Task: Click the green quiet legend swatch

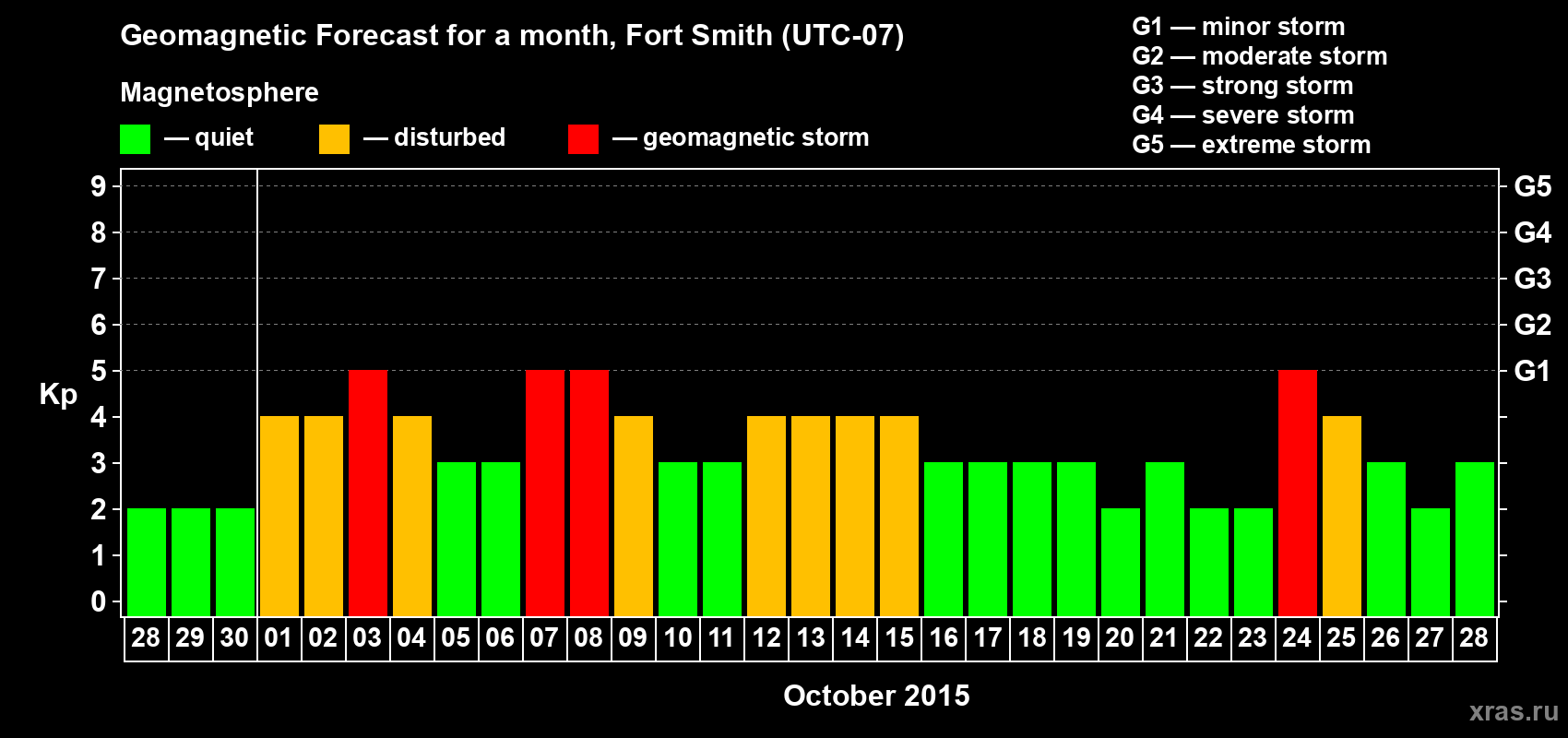Action: pos(136,139)
